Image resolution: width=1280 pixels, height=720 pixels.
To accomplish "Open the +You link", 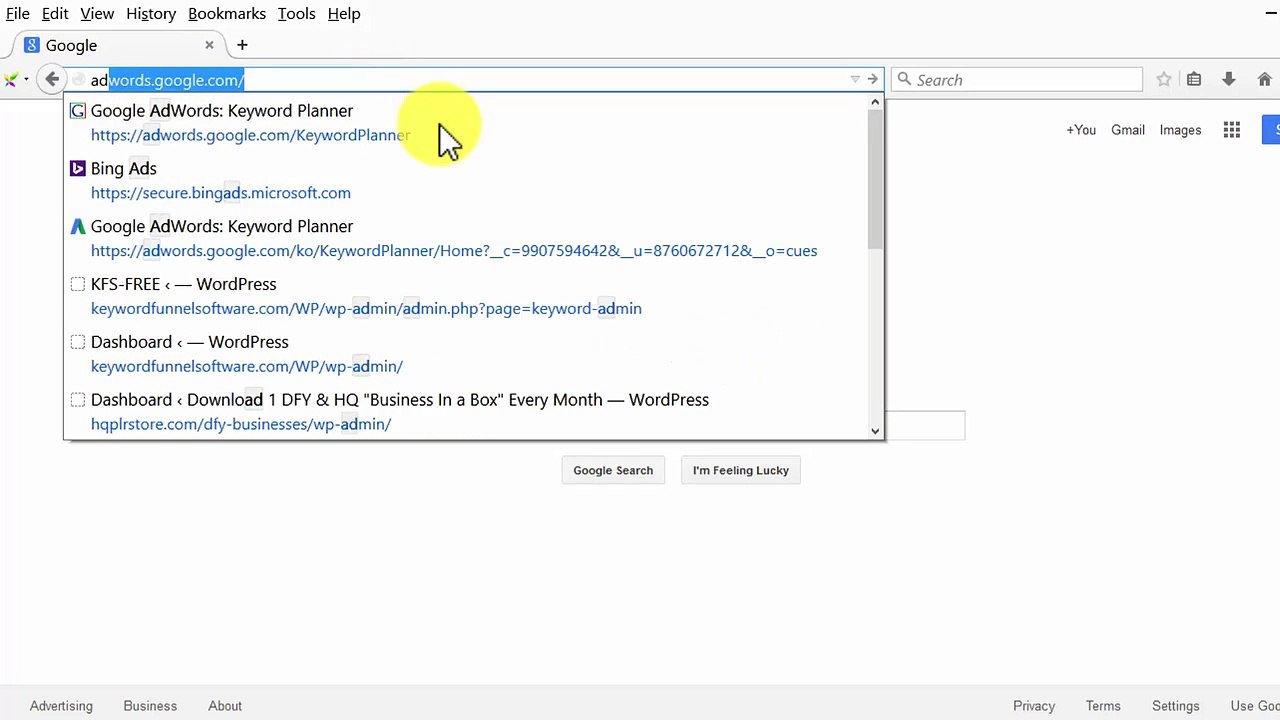I will click(1081, 130).
